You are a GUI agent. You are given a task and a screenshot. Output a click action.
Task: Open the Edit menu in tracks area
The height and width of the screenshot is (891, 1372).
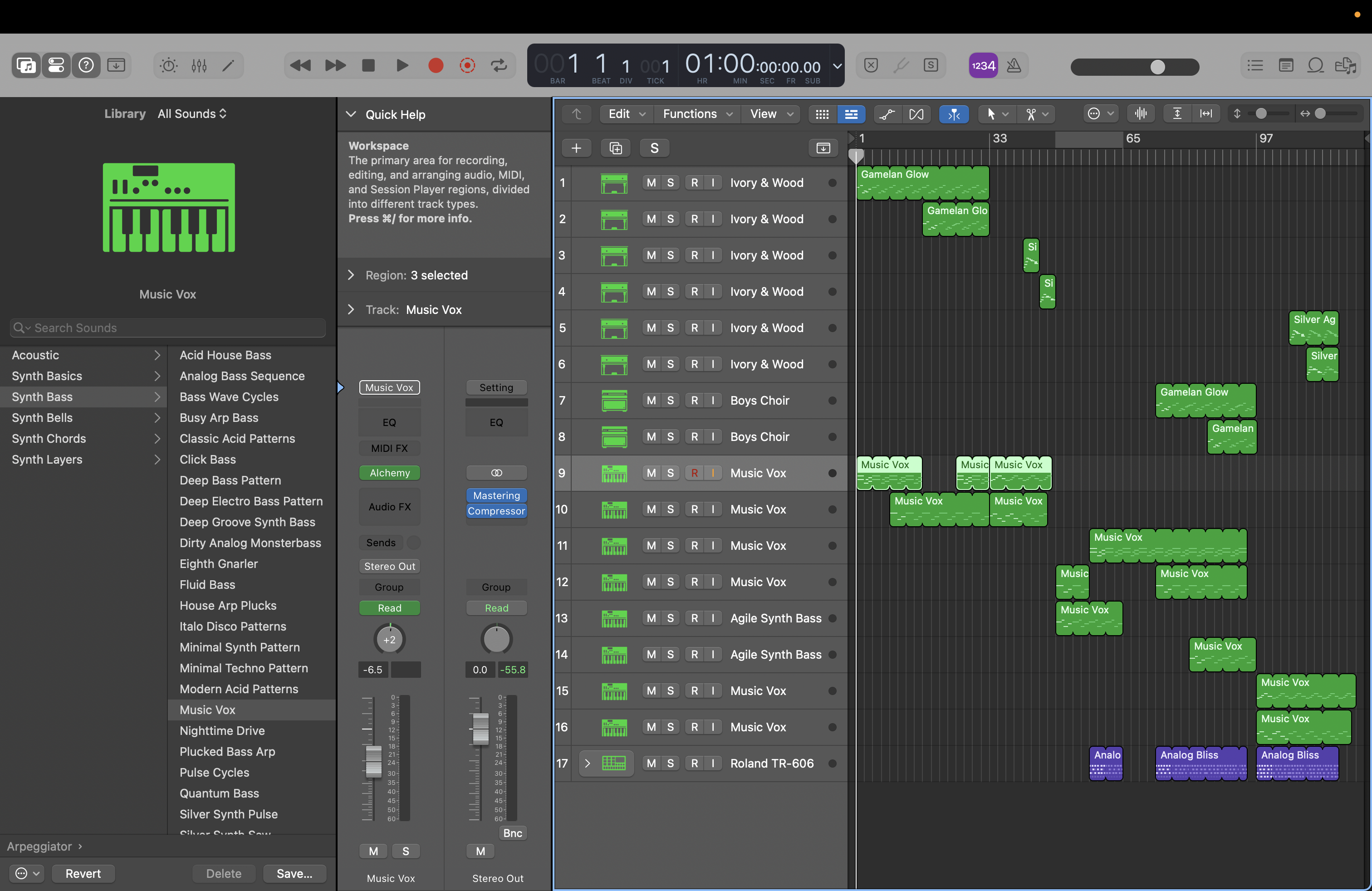pyautogui.click(x=626, y=114)
